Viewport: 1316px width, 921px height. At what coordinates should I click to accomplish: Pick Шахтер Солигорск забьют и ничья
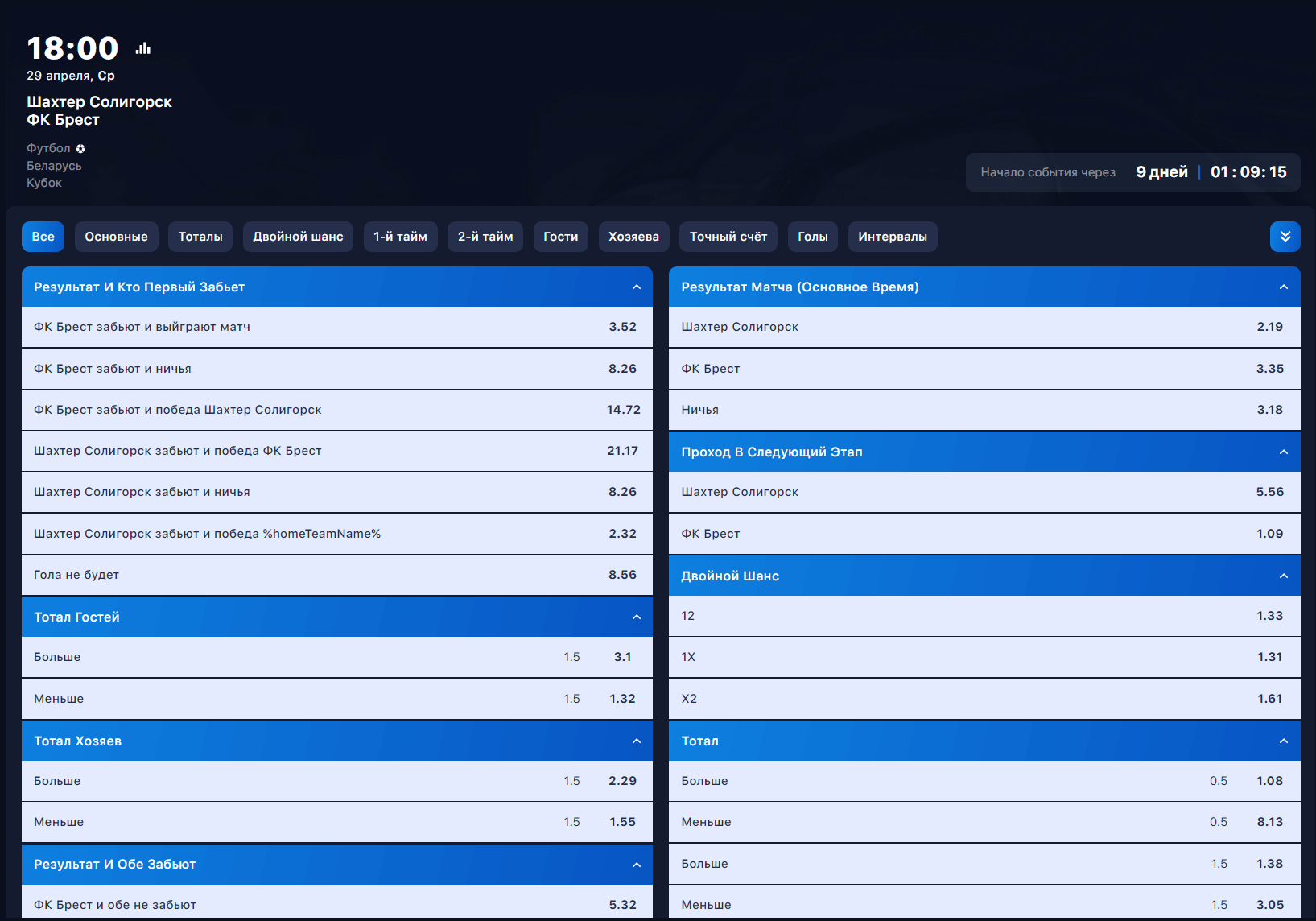(337, 492)
